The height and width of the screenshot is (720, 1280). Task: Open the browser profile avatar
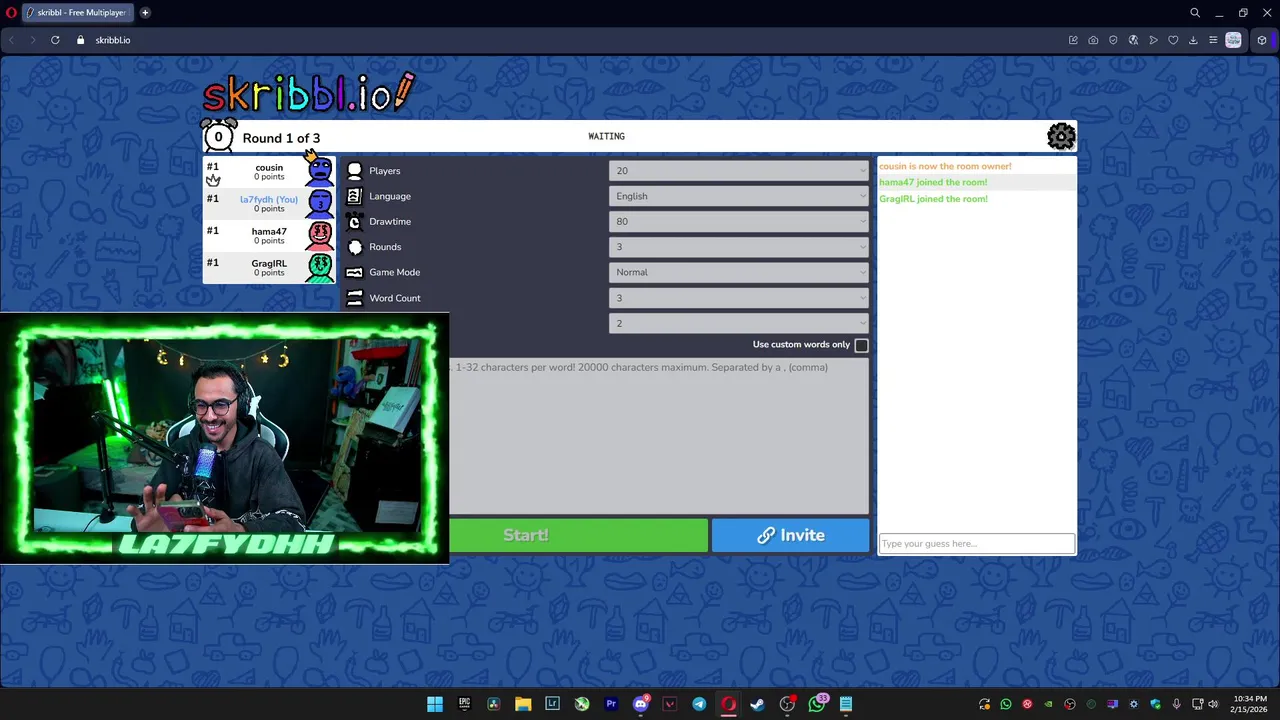coord(1233,40)
